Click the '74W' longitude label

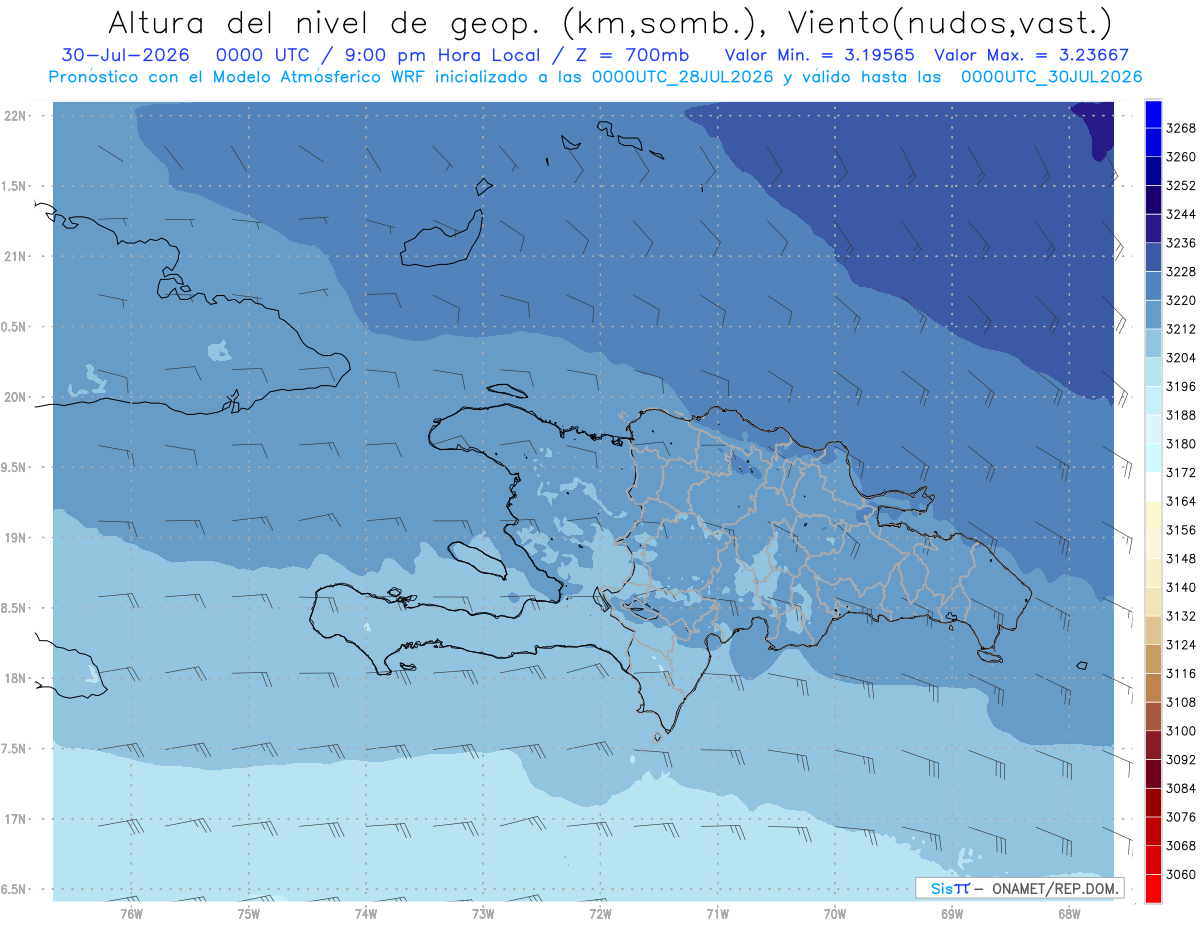(366, 913)
